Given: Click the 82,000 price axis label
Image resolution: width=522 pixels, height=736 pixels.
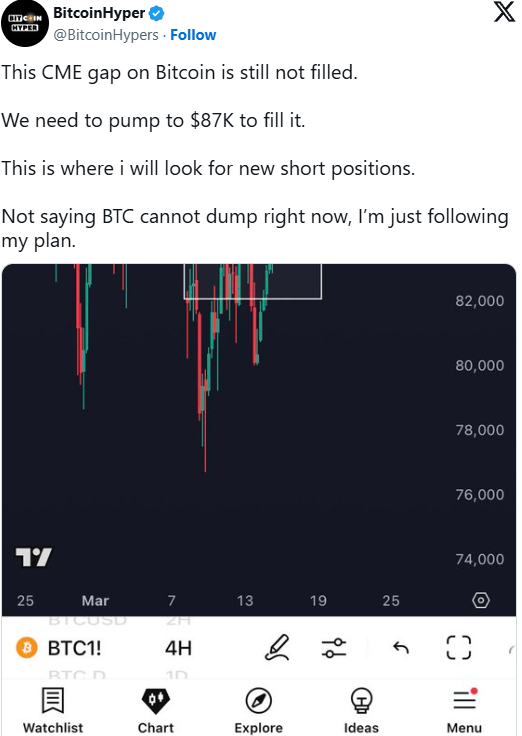Looking at the screenshot, I should (x=480, y=300).
